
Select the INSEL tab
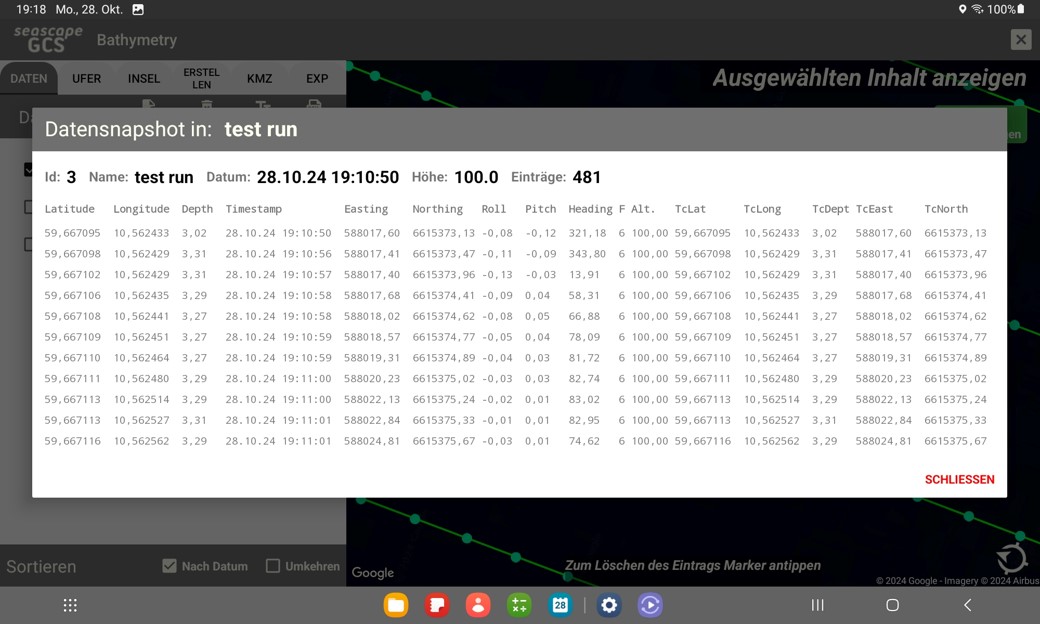click(144, 78)
